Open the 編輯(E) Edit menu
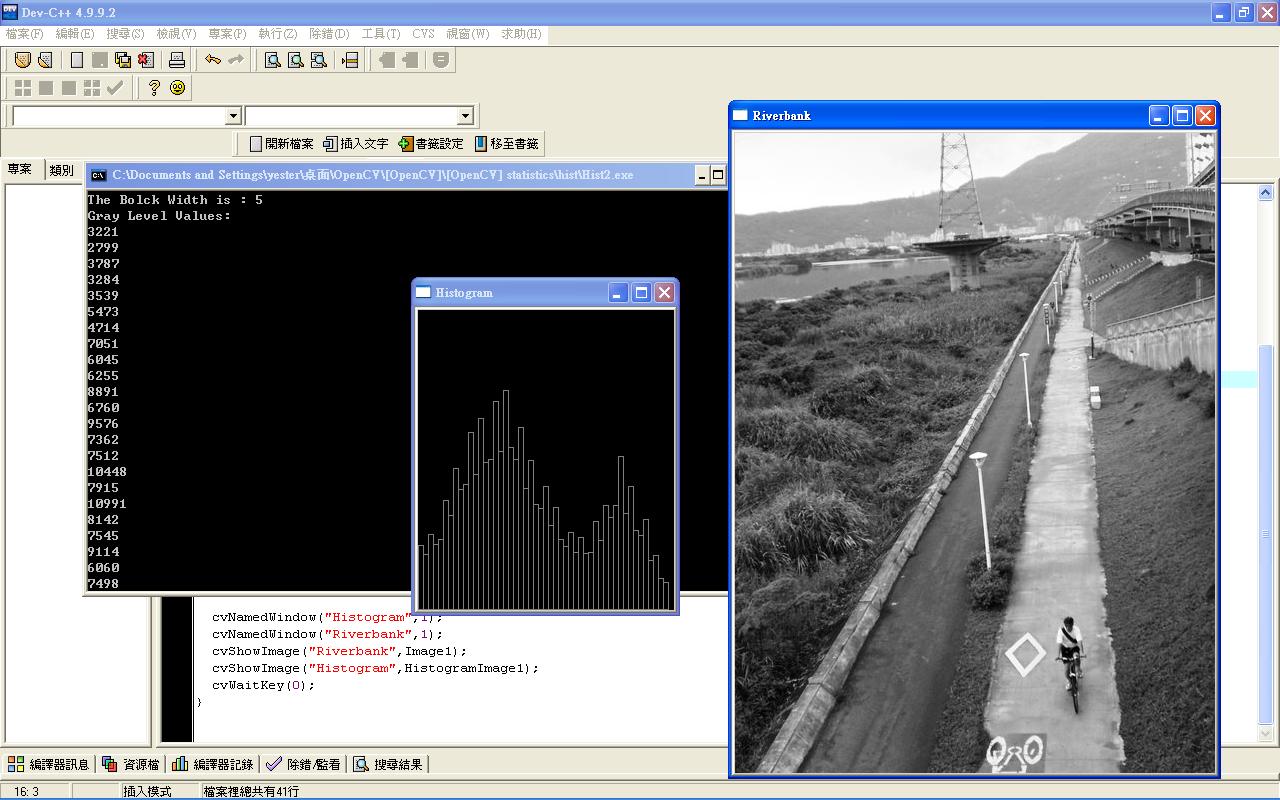Viewport: 1280px width, 800px height. coord(75,34)
